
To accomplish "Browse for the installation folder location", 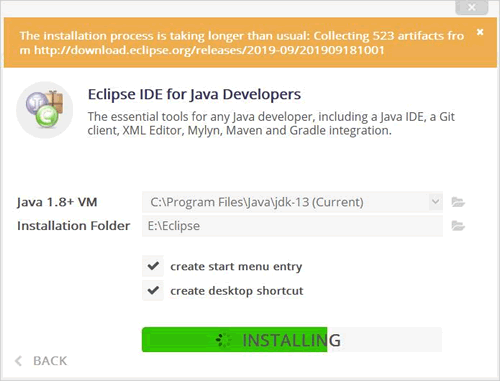I will [458, 226].
